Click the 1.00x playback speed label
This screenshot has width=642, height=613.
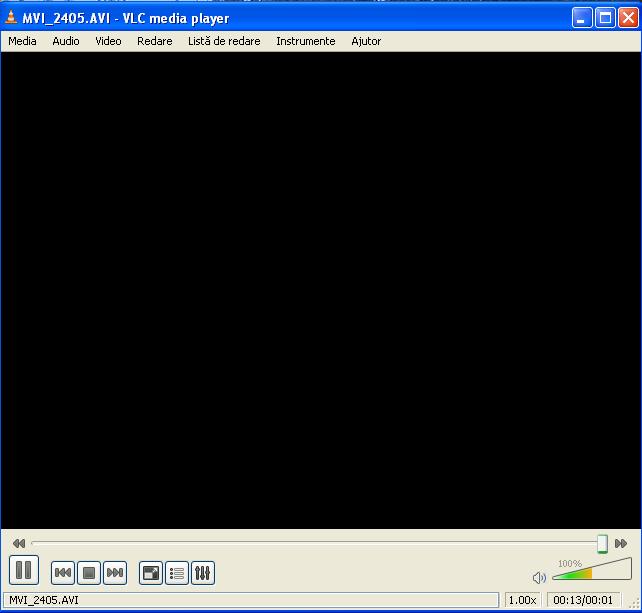point(522,600)
